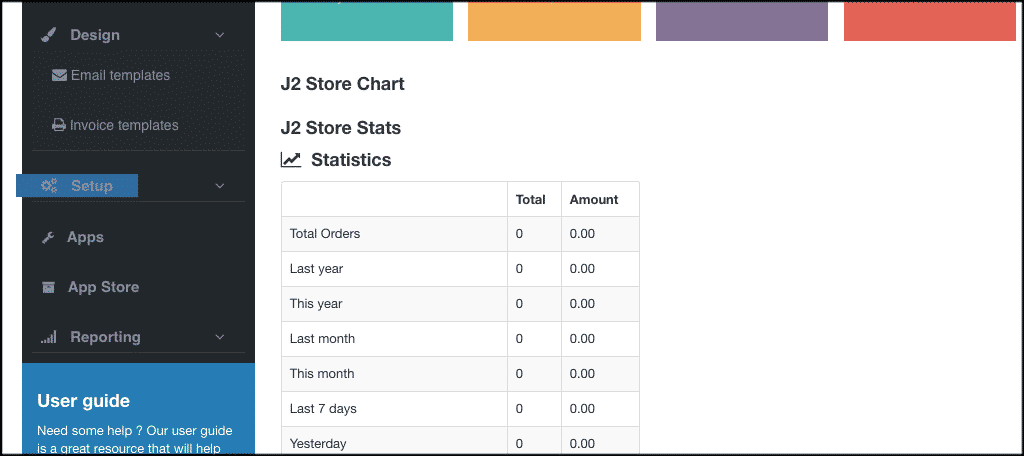Select the Yesterday row label
Viewport: 1024px width, 456px height.
[318, 444]
